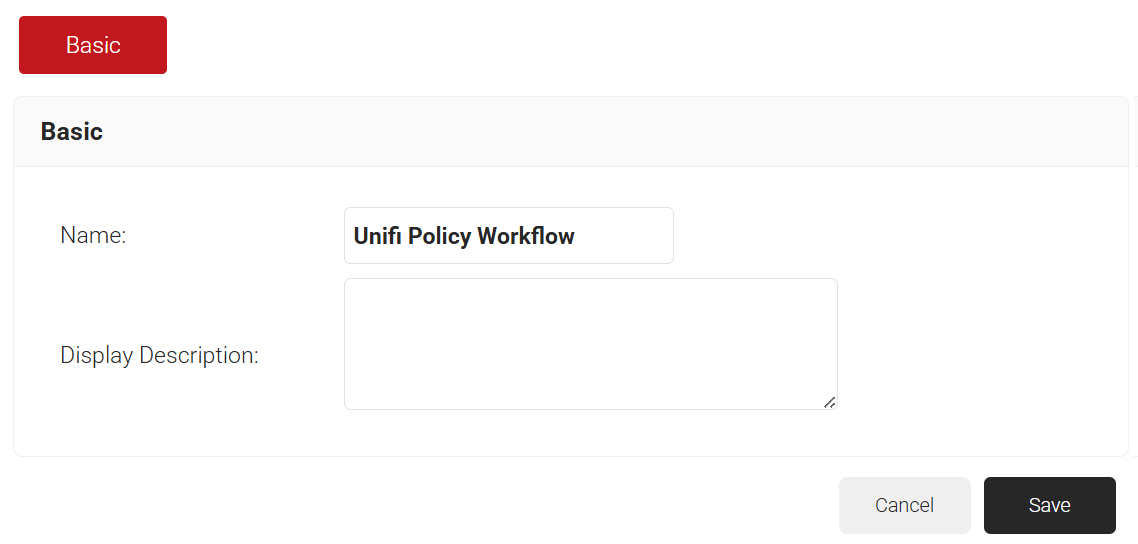Activate the empty Display Description box

tap(590, 343)
